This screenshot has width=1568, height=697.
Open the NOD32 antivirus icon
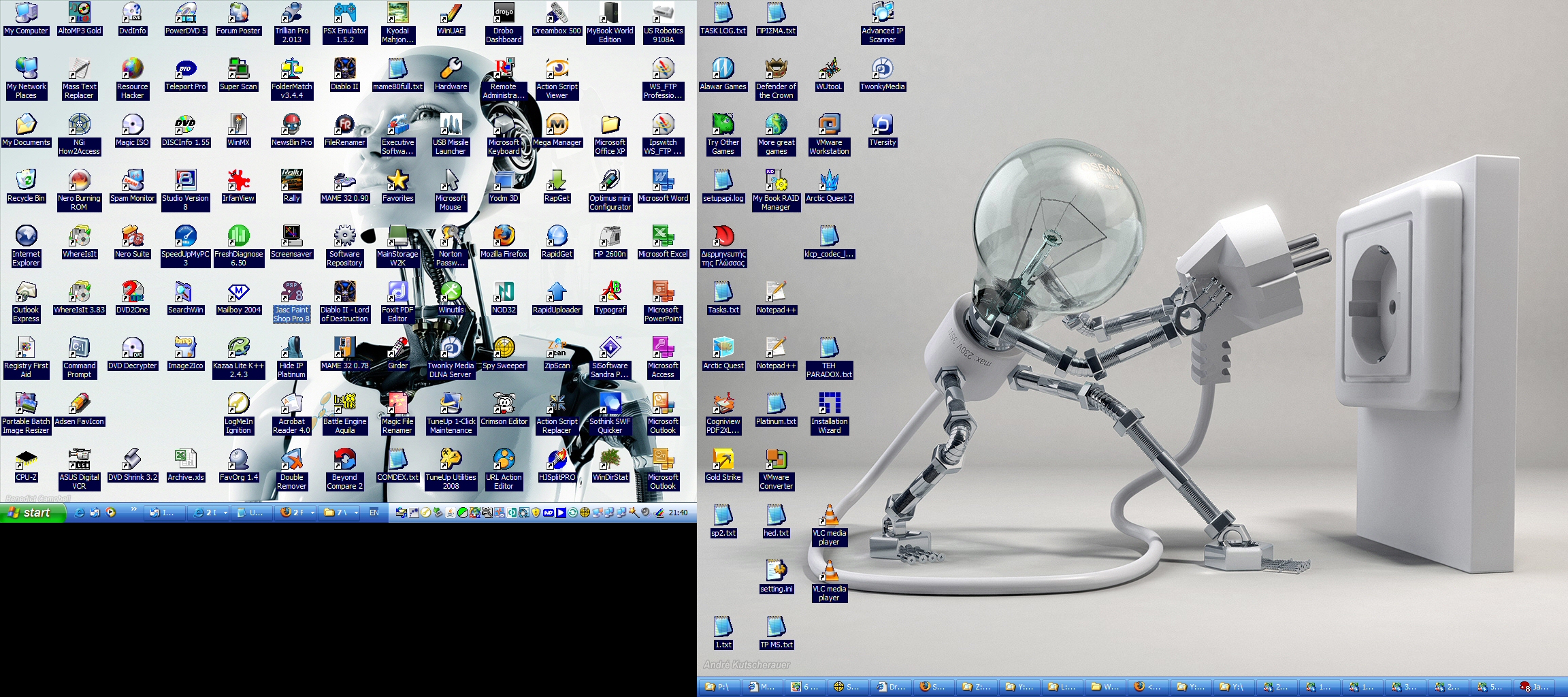(504, 298)
